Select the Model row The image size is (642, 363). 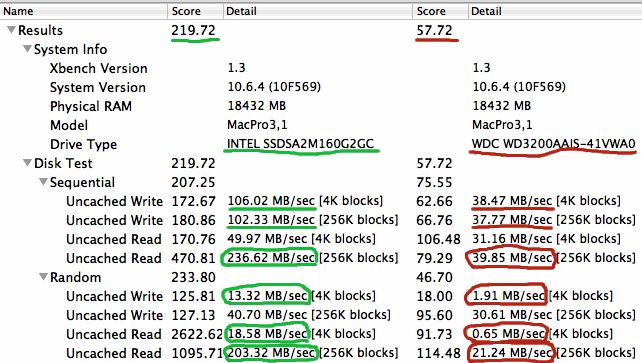pos(321,125)
